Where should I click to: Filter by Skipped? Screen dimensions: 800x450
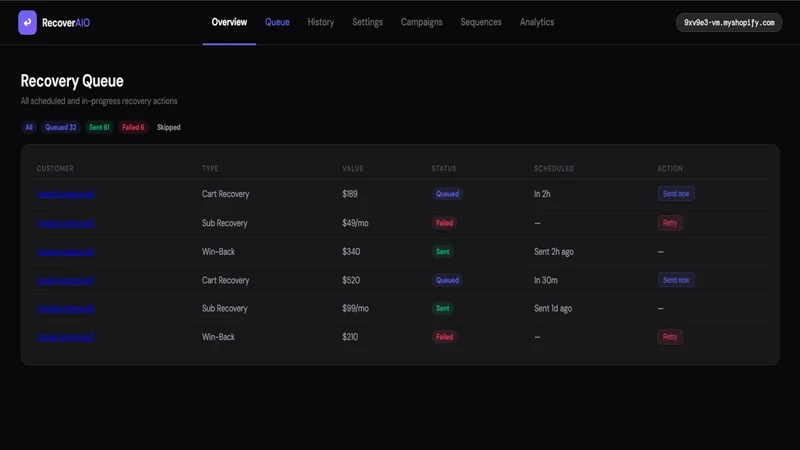(x=168, y=127)
